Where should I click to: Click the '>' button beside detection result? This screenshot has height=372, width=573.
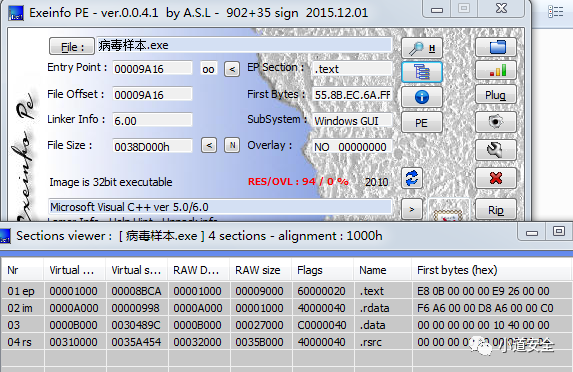412,209
